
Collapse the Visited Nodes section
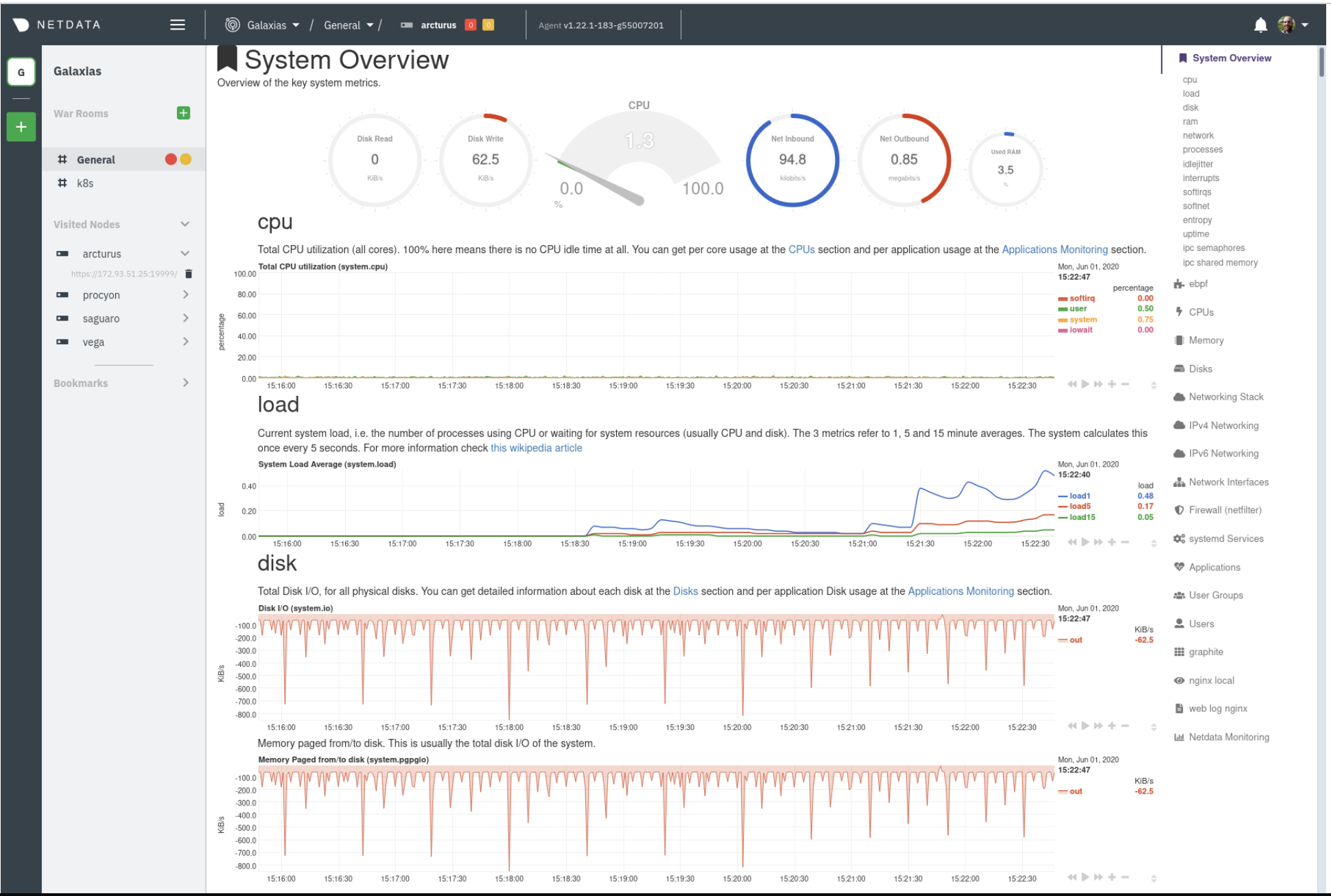click(x=185, y=224)
